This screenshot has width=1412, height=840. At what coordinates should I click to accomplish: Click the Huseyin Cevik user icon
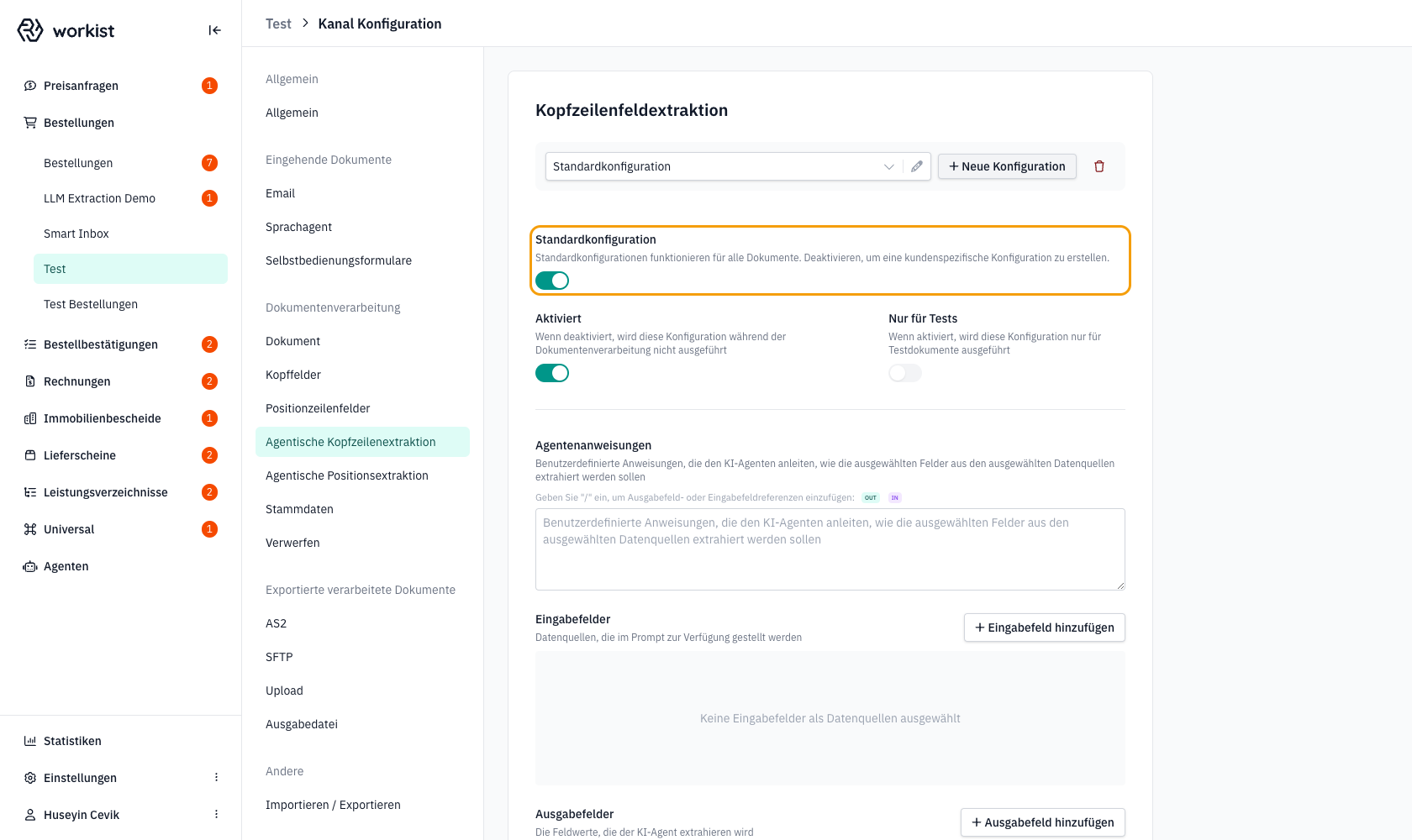point(30,815)
